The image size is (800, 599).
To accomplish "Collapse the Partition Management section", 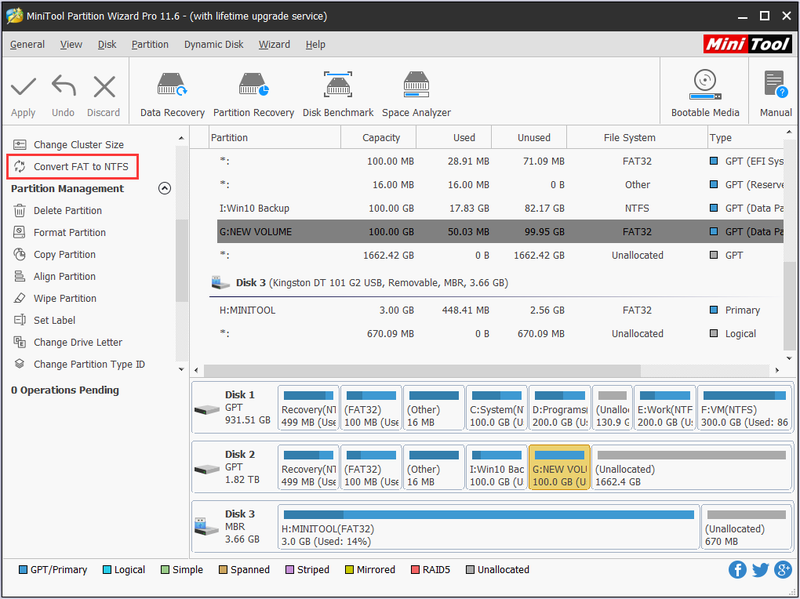I will coord(164,188).
